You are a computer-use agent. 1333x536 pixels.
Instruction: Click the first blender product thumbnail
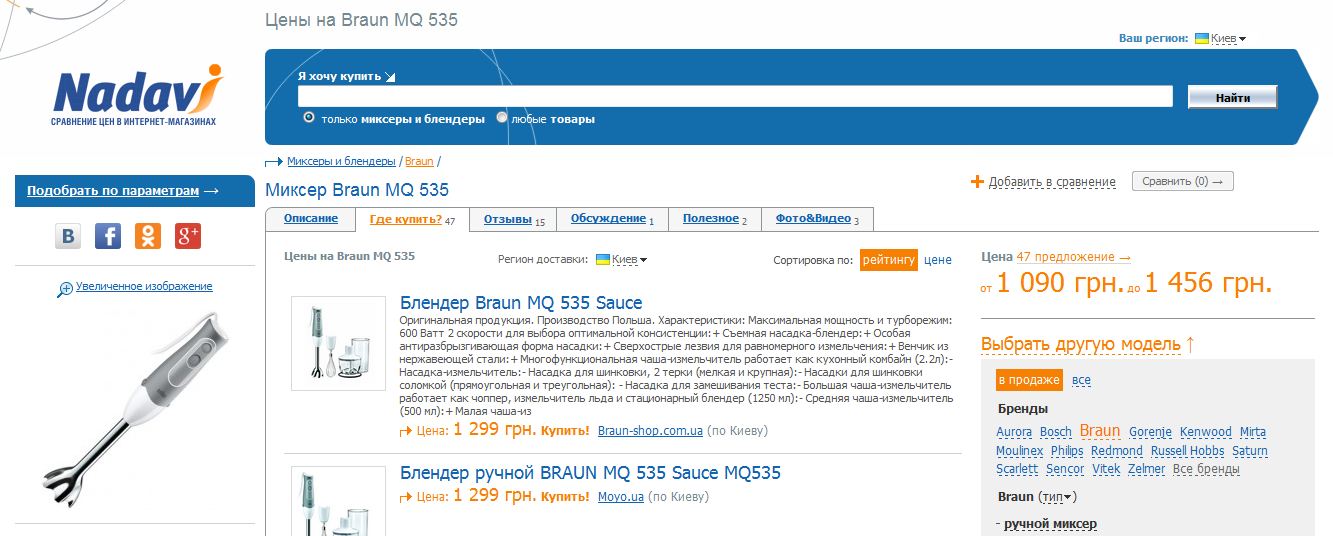pyautogui.click(x=338, y=343)
